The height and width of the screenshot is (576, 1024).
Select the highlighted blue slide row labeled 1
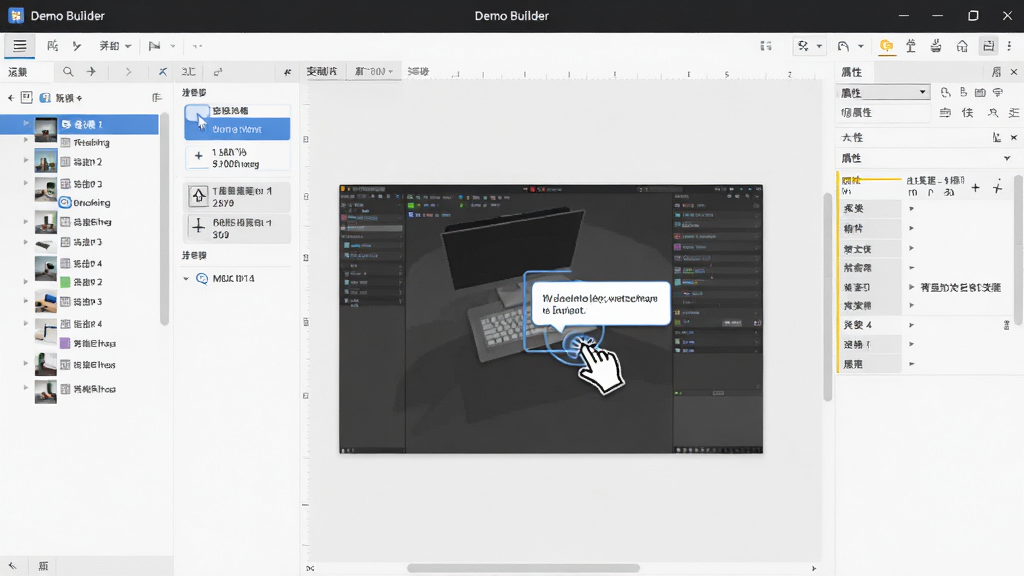coord(79,124)
